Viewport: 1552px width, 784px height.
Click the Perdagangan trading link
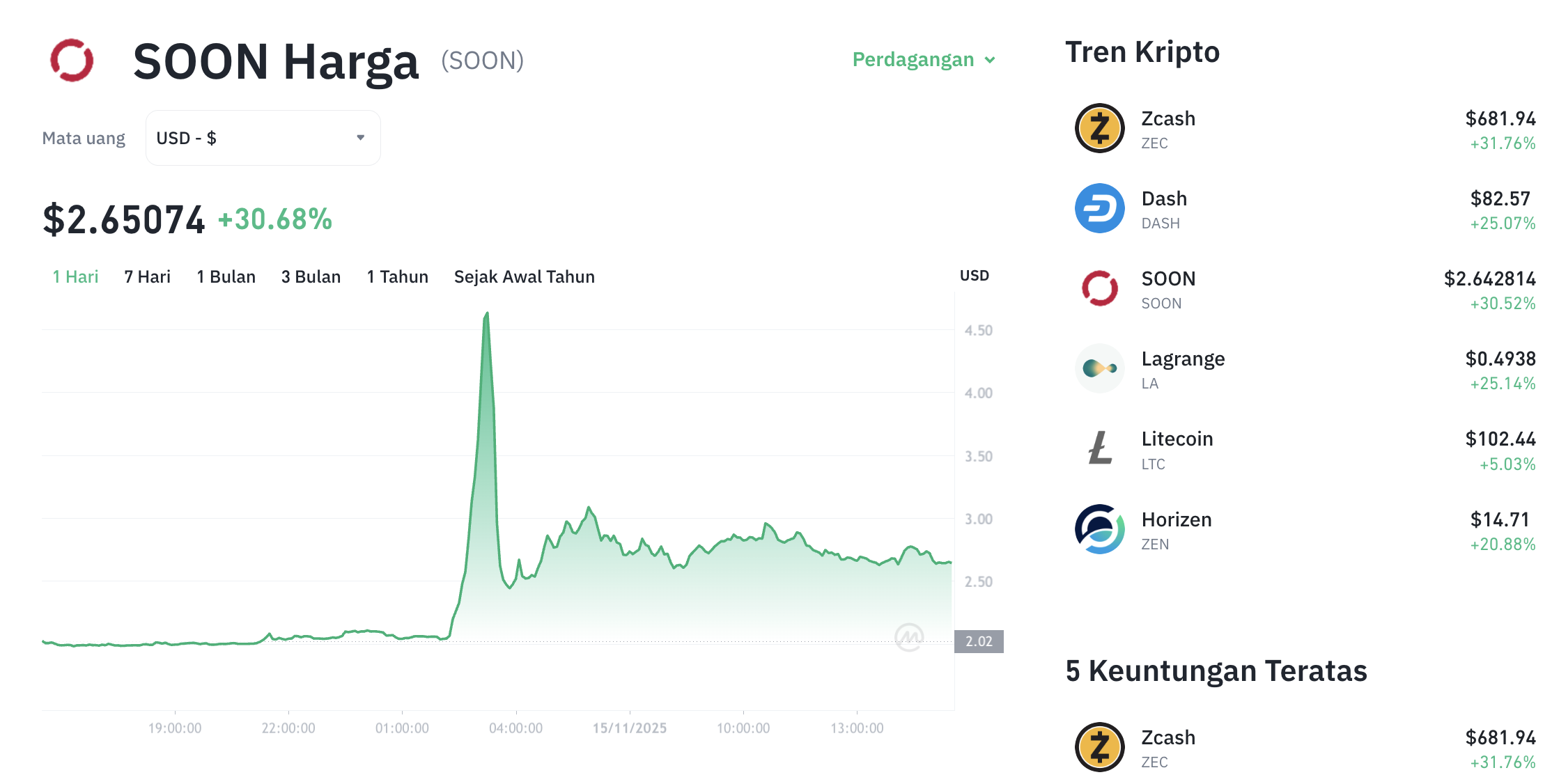point(913,61)
